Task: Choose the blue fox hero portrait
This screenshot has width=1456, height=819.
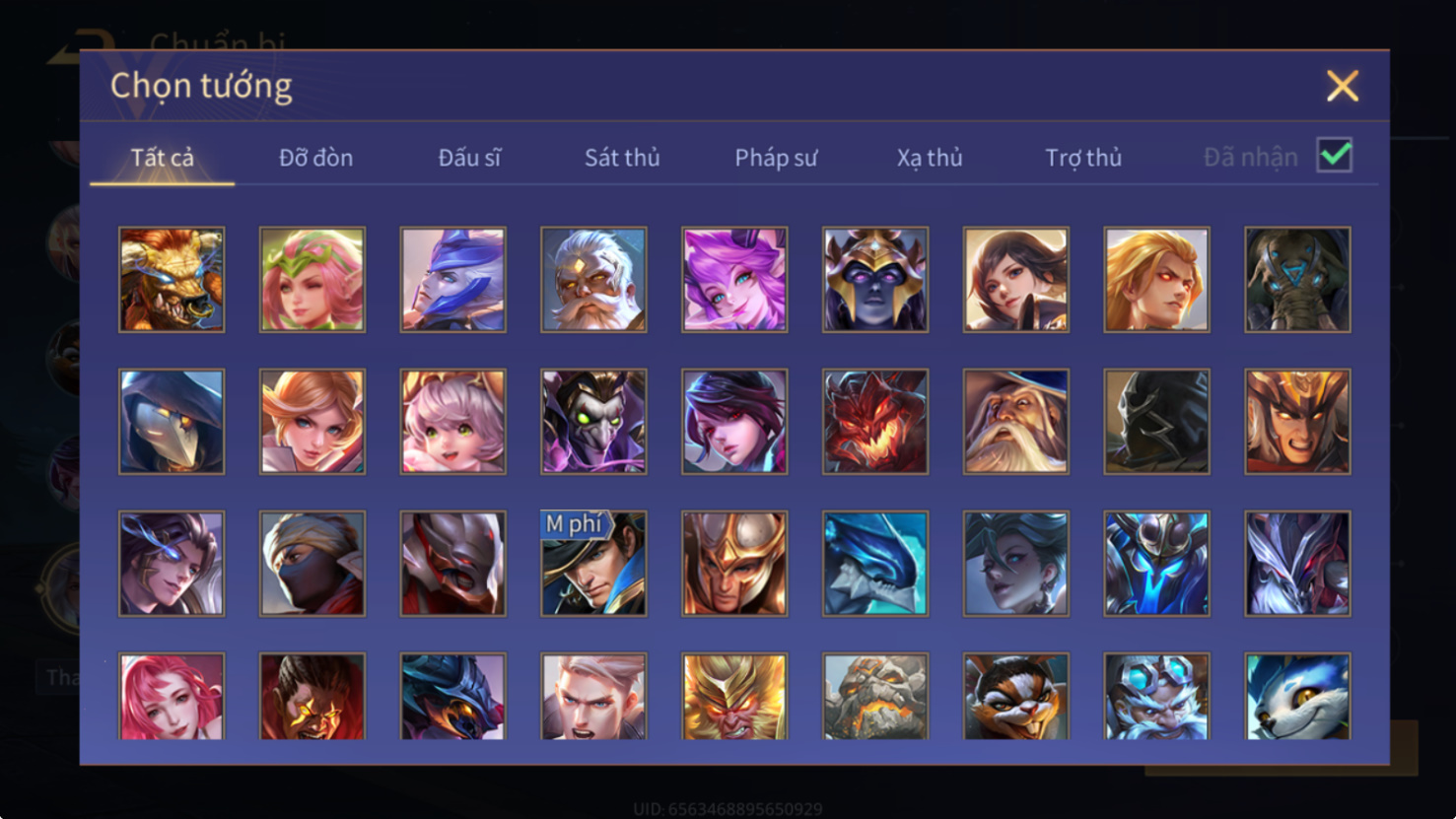Action: [x=1297, y=696]
